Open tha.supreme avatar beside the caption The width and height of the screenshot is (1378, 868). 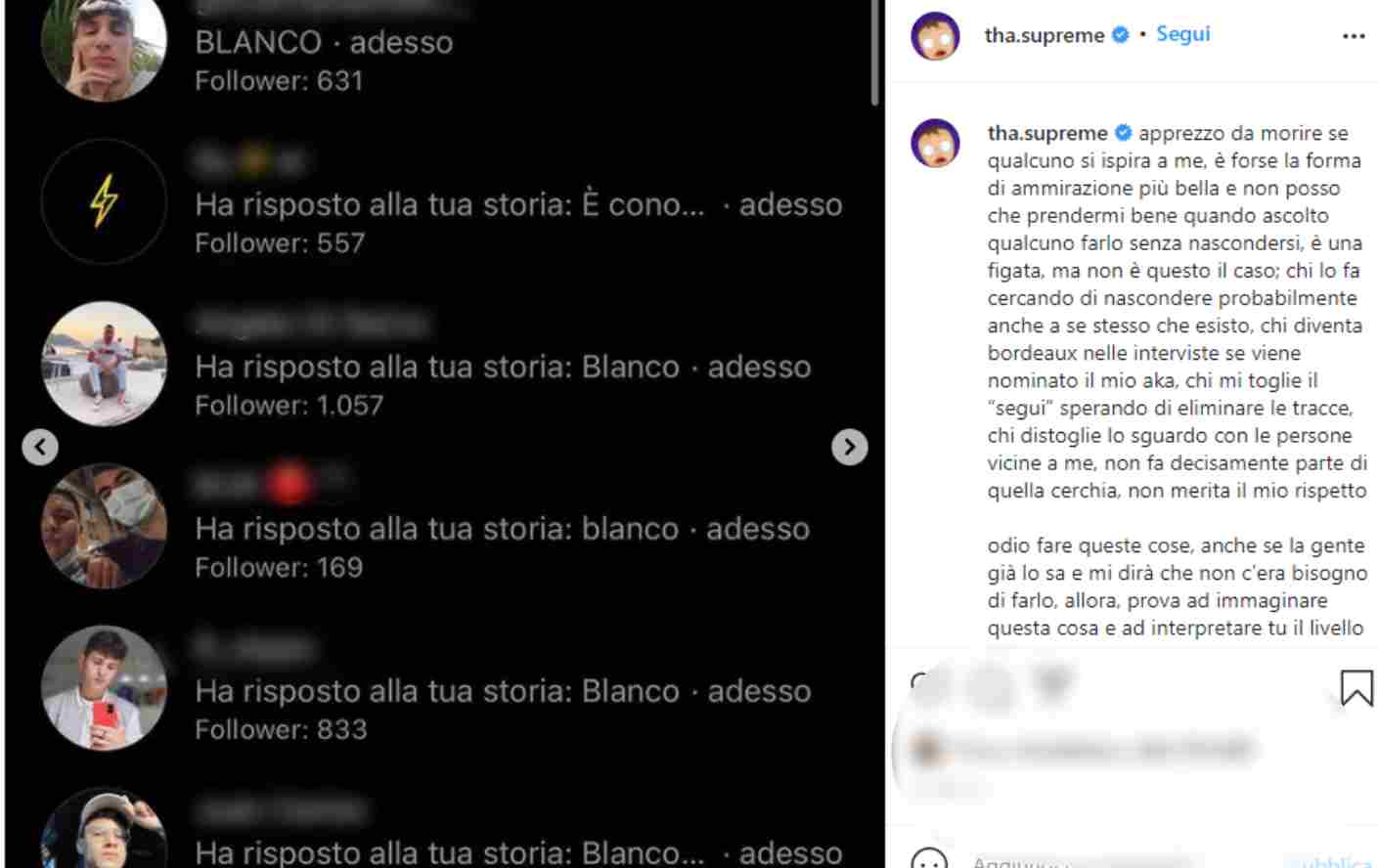(935, 143)
